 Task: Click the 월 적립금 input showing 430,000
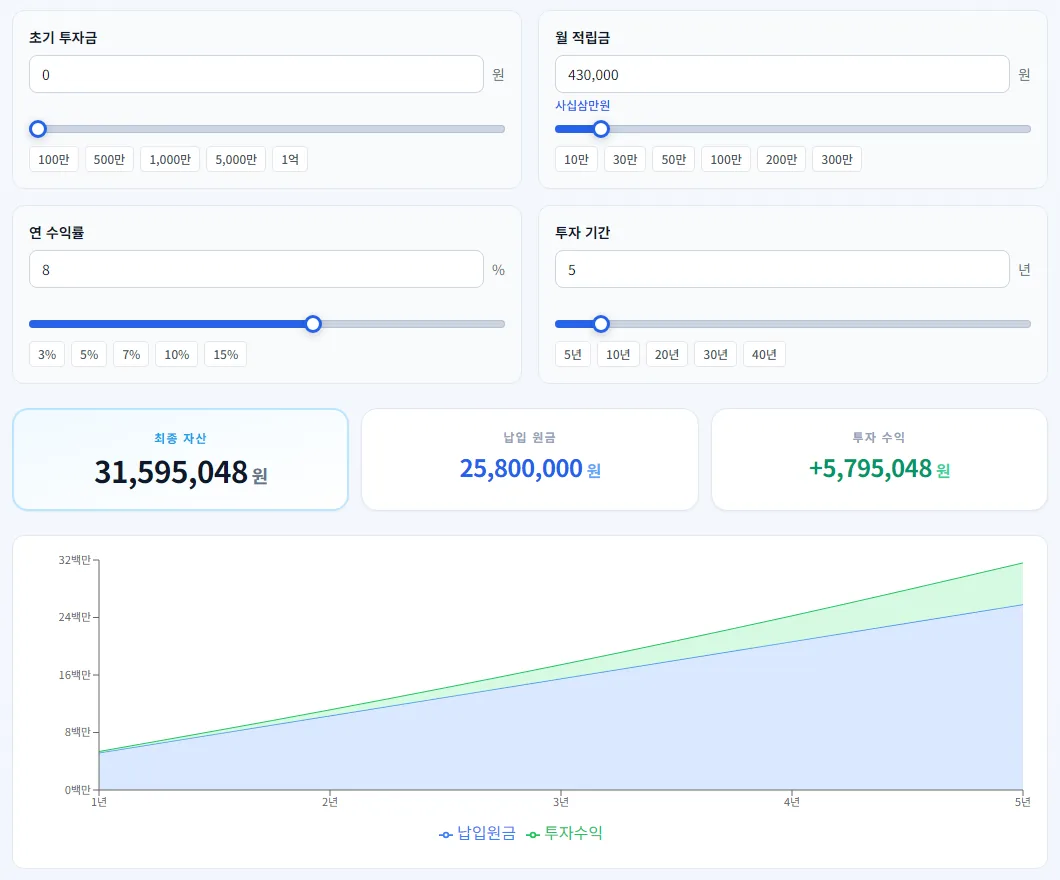click(782, 74)
